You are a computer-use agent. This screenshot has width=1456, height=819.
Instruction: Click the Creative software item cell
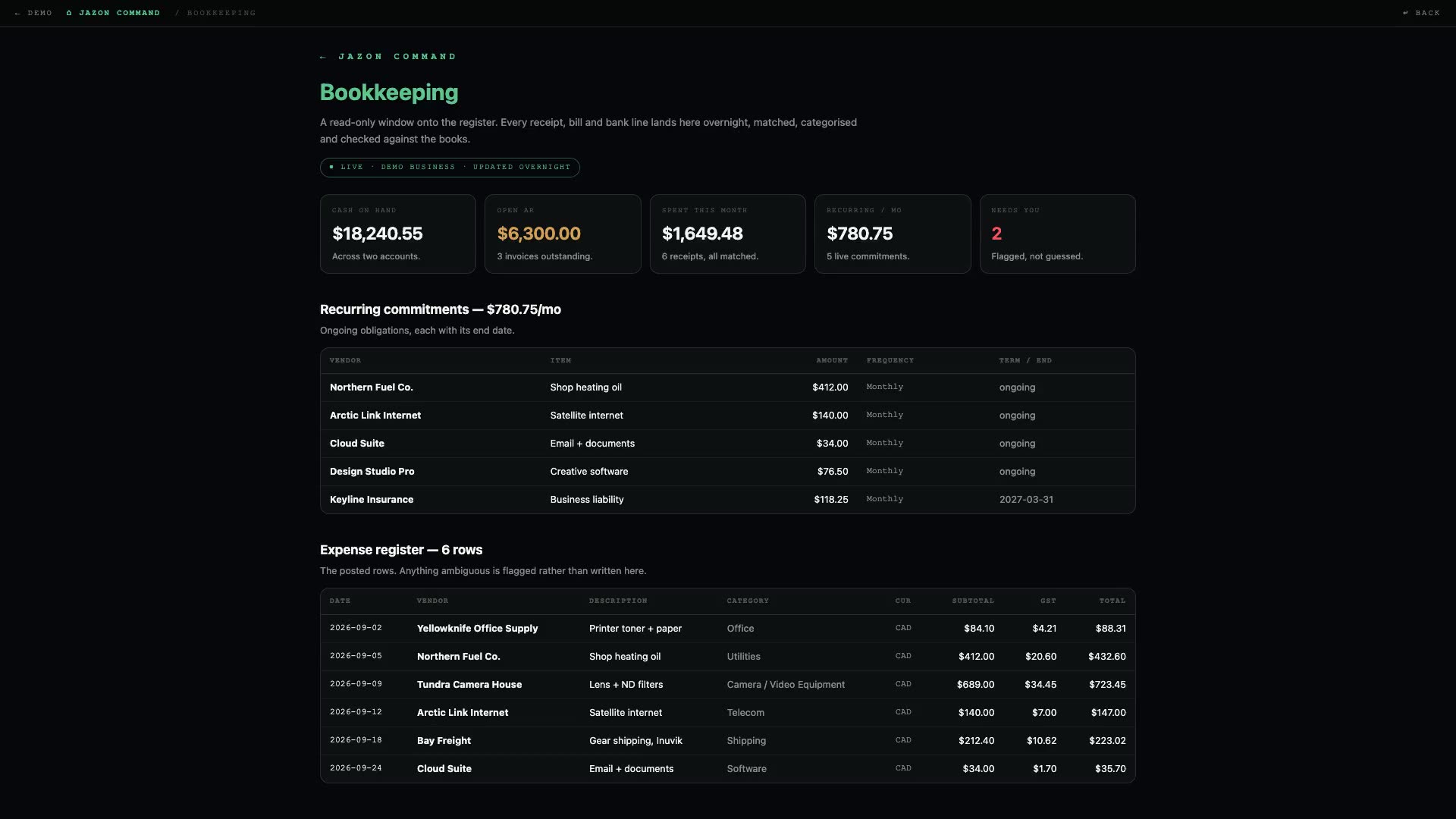[x=589, y=472]
